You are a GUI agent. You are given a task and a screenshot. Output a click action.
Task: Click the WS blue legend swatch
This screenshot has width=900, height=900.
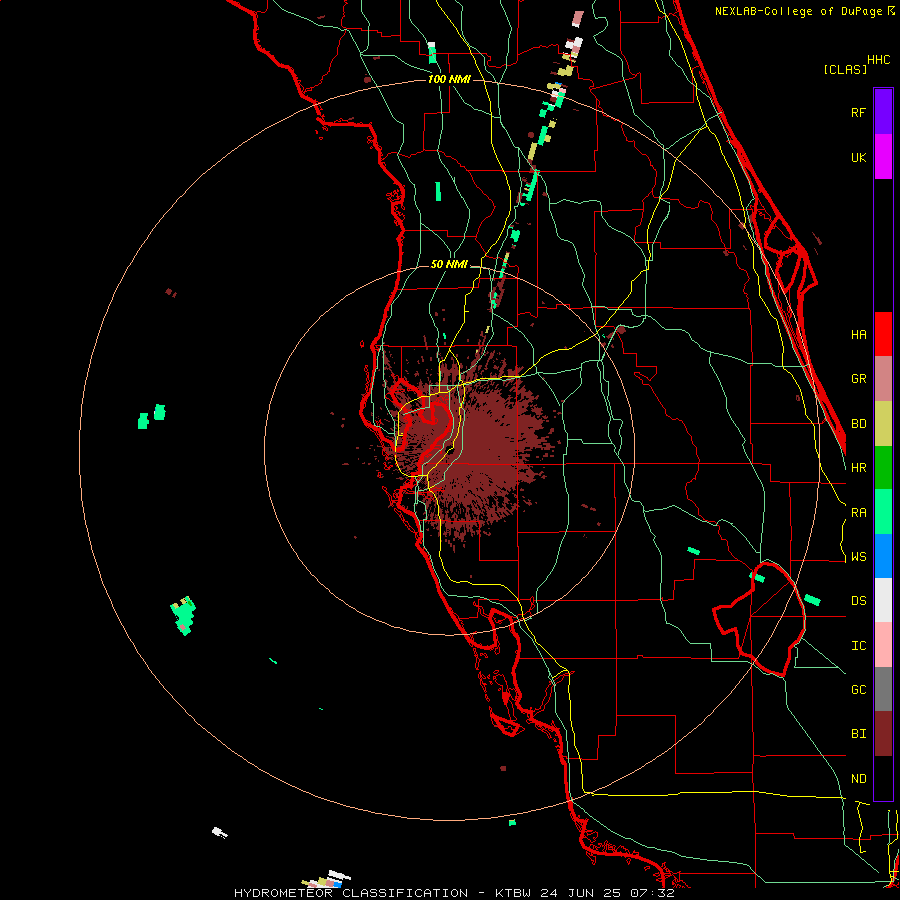pyautogui.click(x=883, y=556)
